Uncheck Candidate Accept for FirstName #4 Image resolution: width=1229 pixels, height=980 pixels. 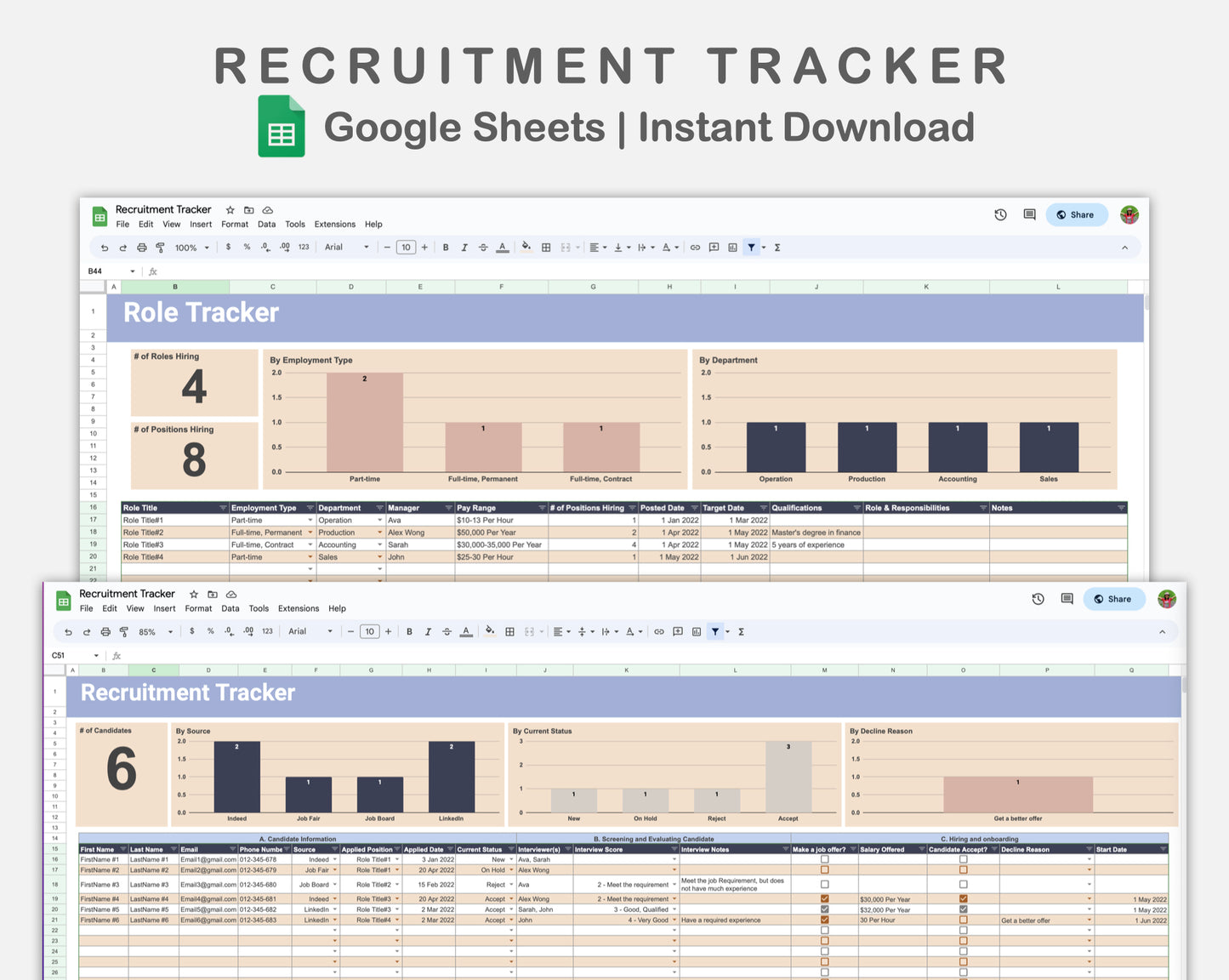point(964,898)
